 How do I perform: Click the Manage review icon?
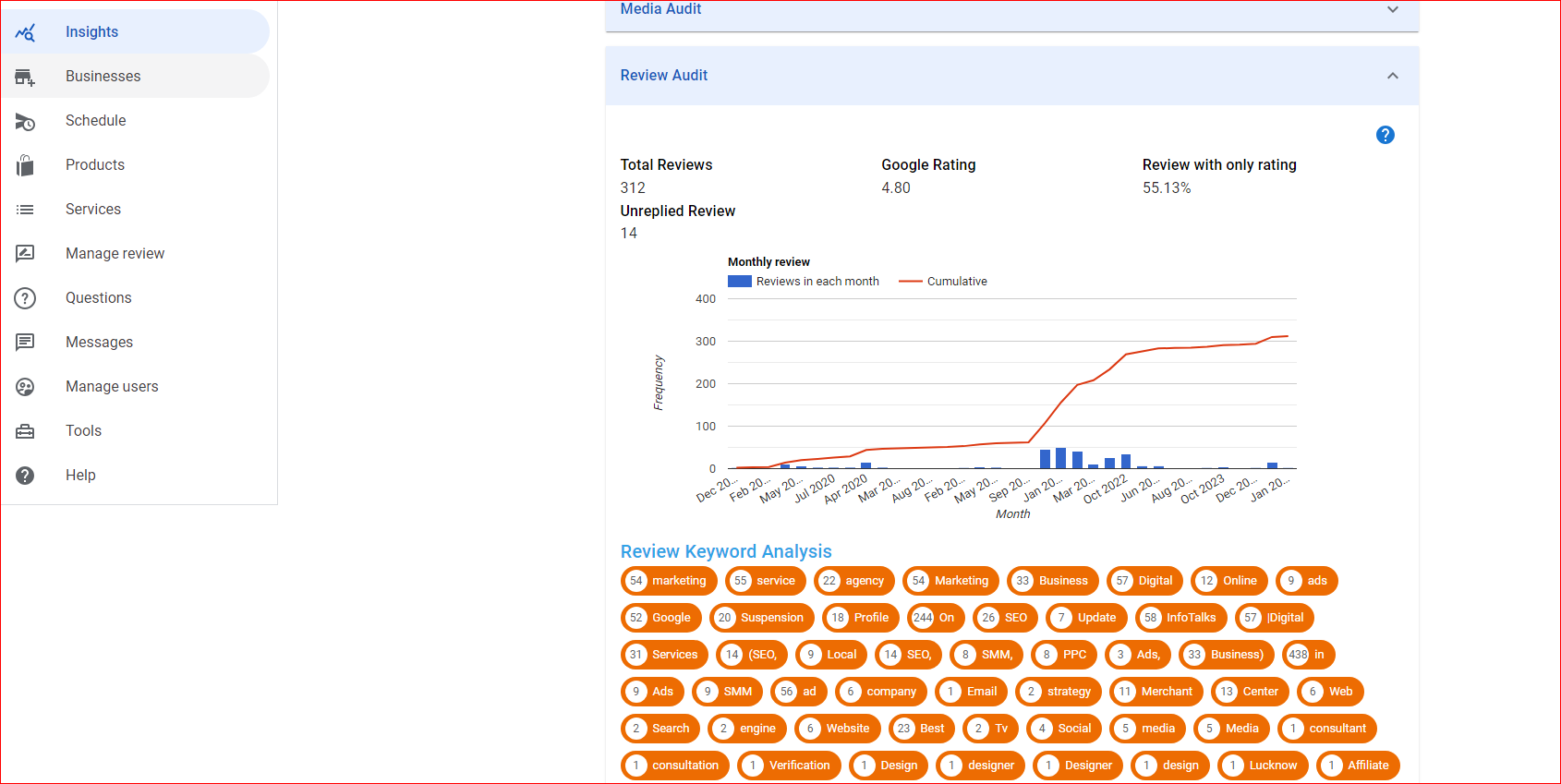coord(25,253)
